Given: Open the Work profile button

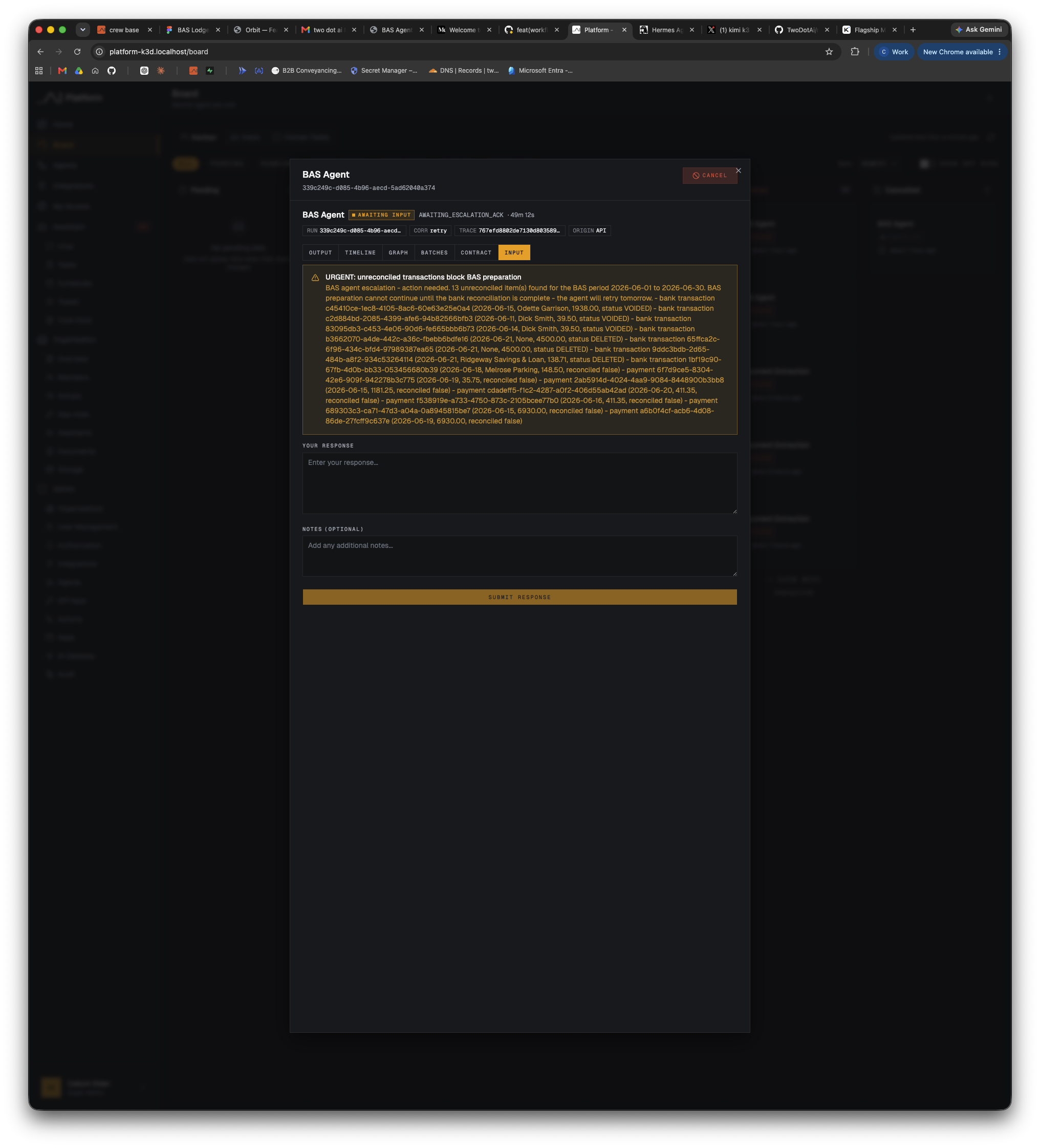Looking at the screenshot, I should pos(894,52).
